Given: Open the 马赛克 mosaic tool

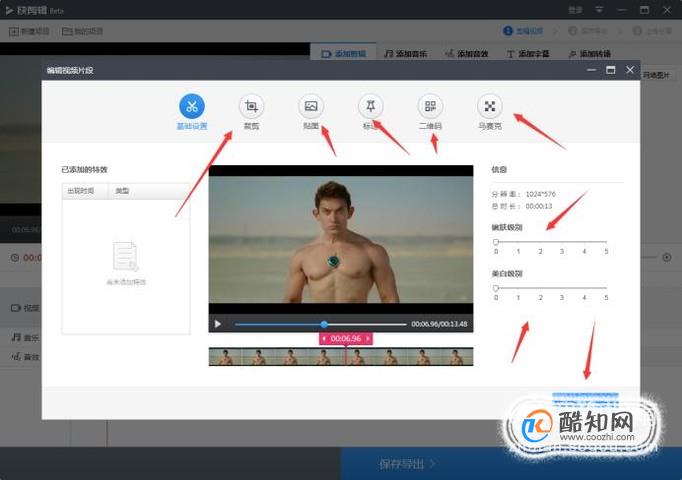Looking at the screenshot, I should 490,106.
